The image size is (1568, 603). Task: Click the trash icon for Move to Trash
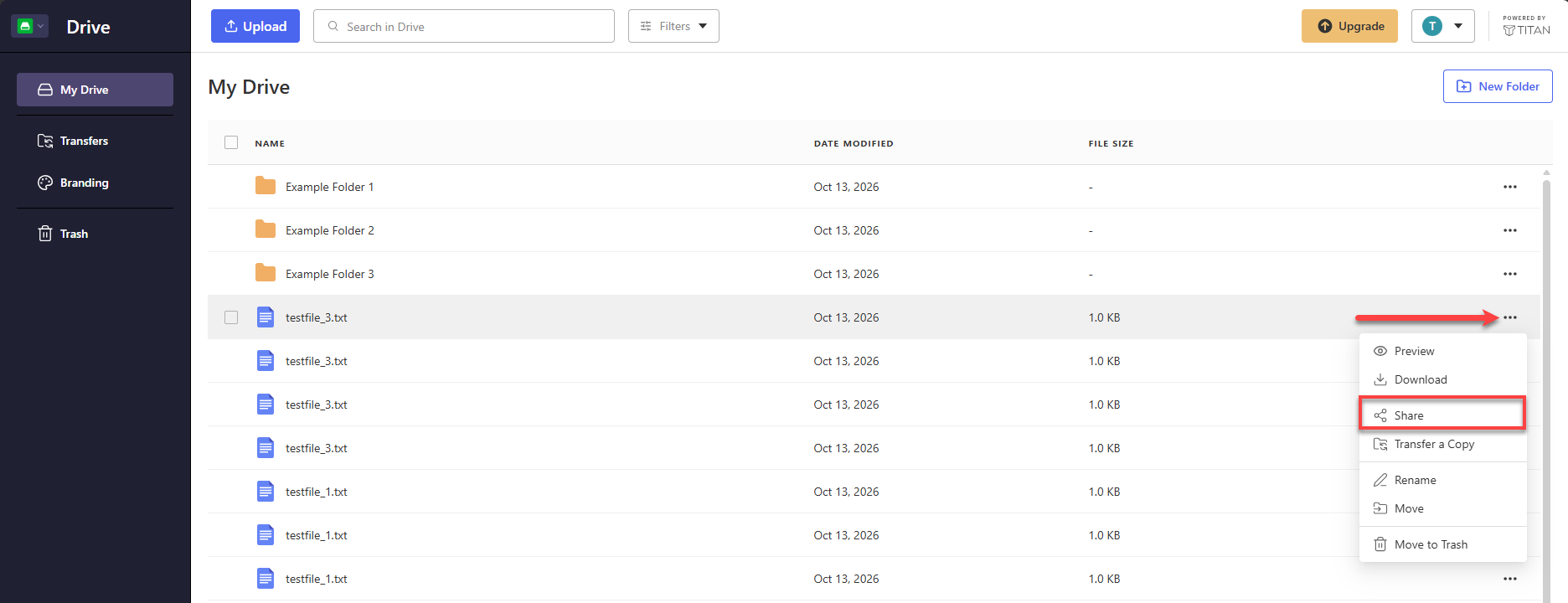(x=1380, y=544)
